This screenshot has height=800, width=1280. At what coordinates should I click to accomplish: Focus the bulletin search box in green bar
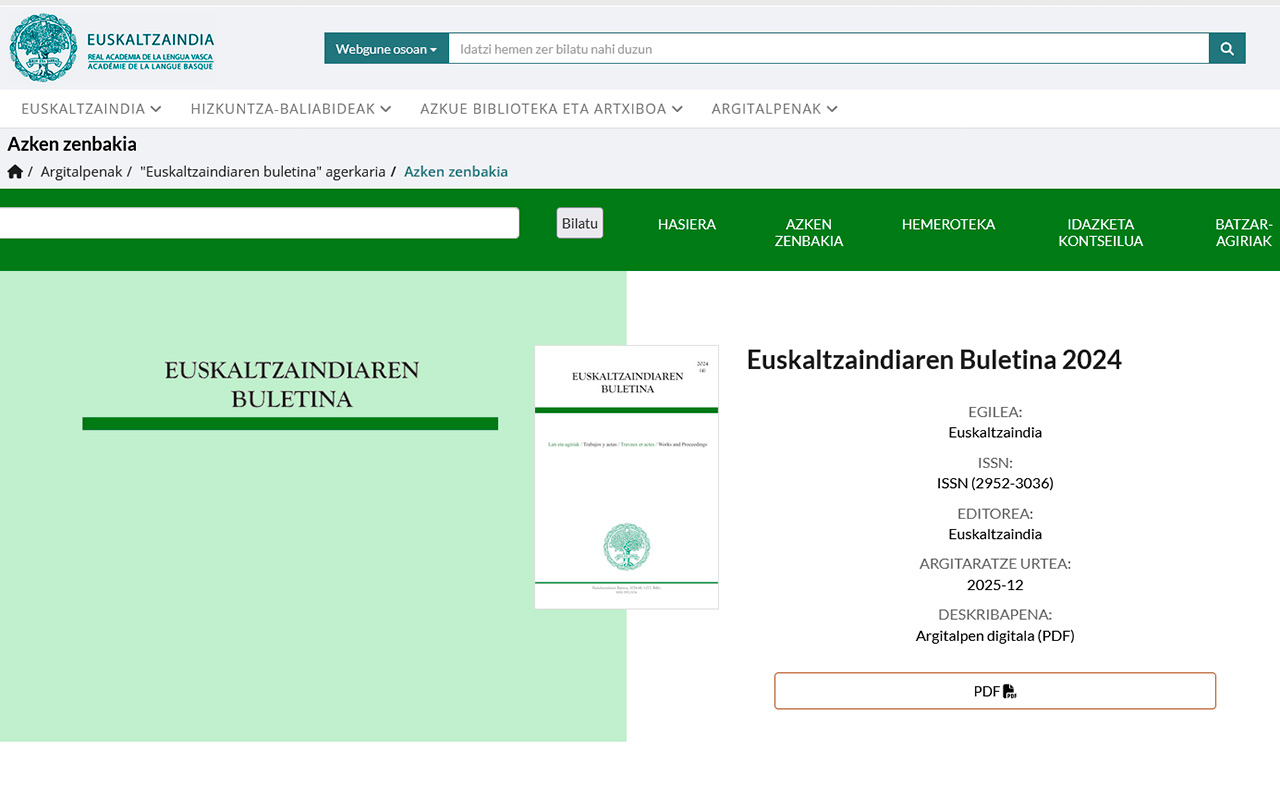(258, 223)
